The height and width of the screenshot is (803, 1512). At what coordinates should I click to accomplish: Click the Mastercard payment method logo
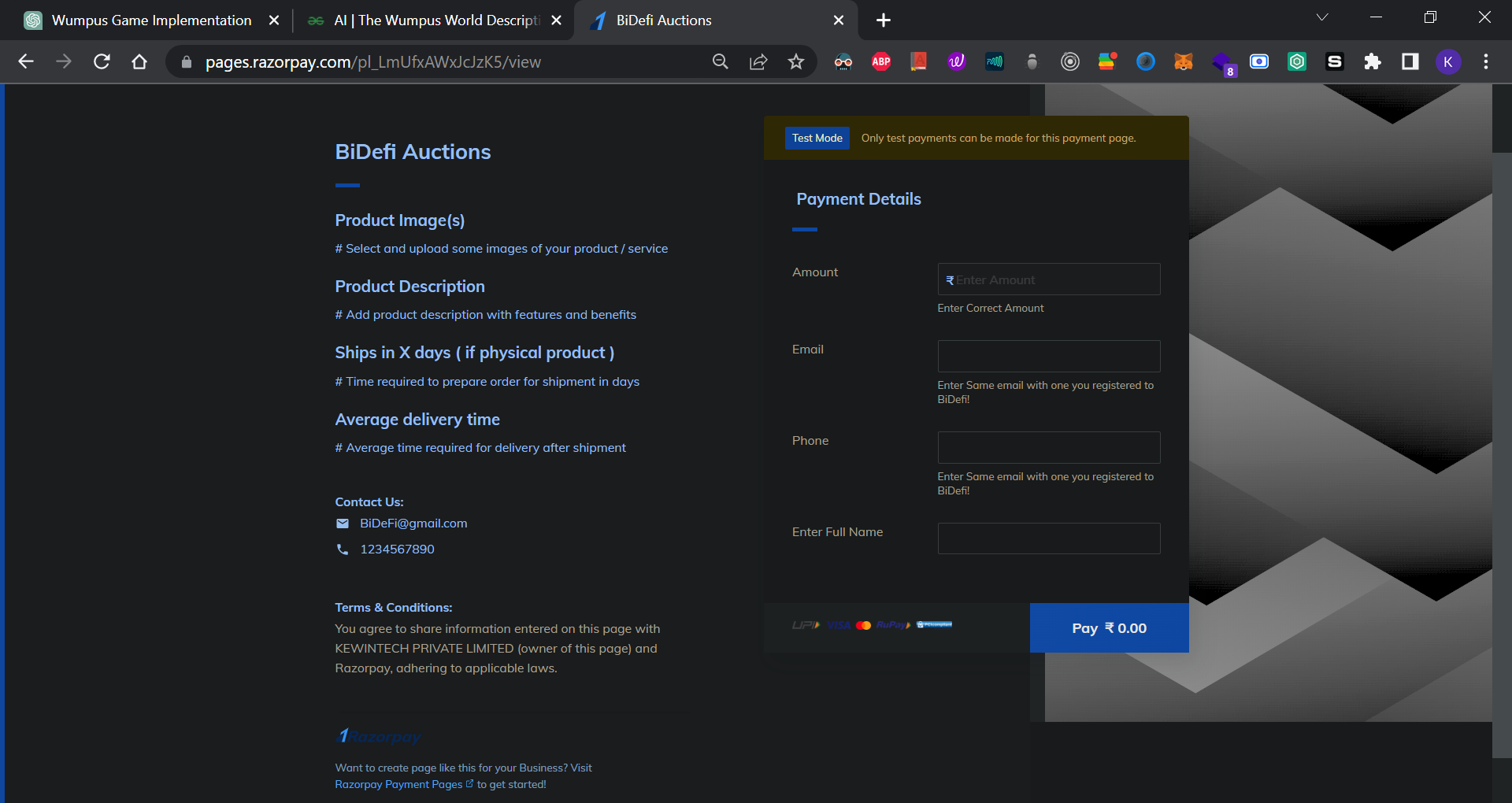coord(863,625)
